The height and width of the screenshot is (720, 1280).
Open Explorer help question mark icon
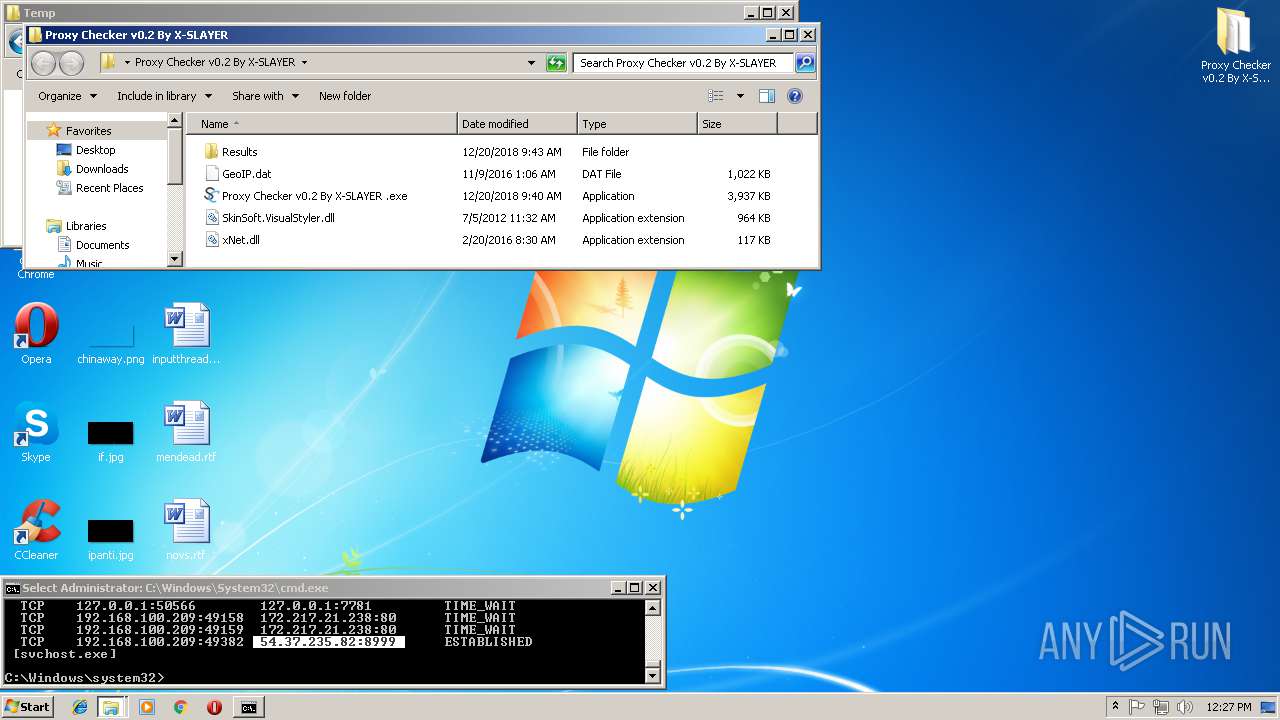pos(795,96)
